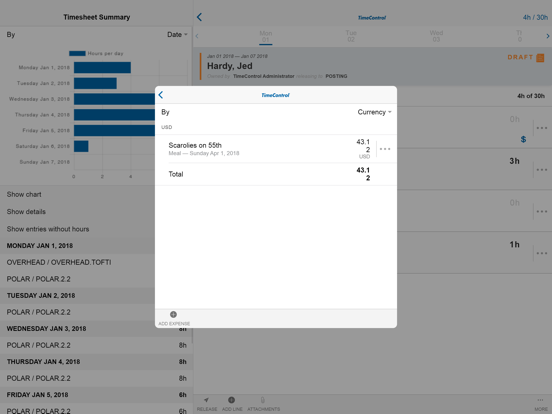Click the Add Line icon
552x414 pixels.
pyautogui.click(x=231, y=400)
